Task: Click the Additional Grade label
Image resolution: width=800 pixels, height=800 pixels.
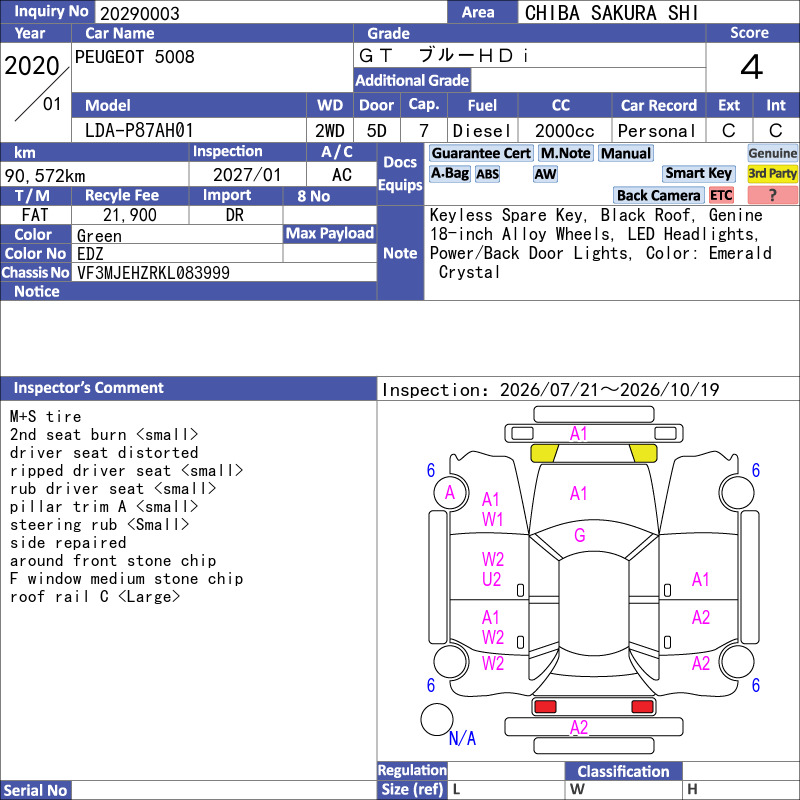Action: tap(412, 80)
